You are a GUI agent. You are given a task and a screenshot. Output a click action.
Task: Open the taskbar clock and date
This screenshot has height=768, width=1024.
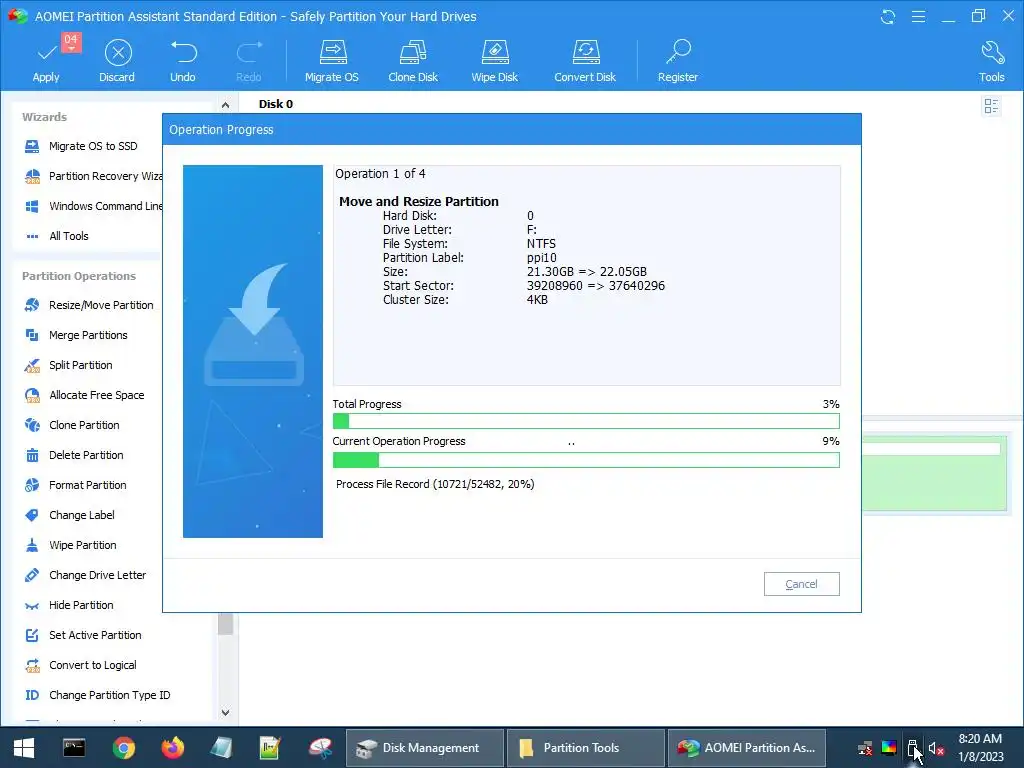coord(980,748)
